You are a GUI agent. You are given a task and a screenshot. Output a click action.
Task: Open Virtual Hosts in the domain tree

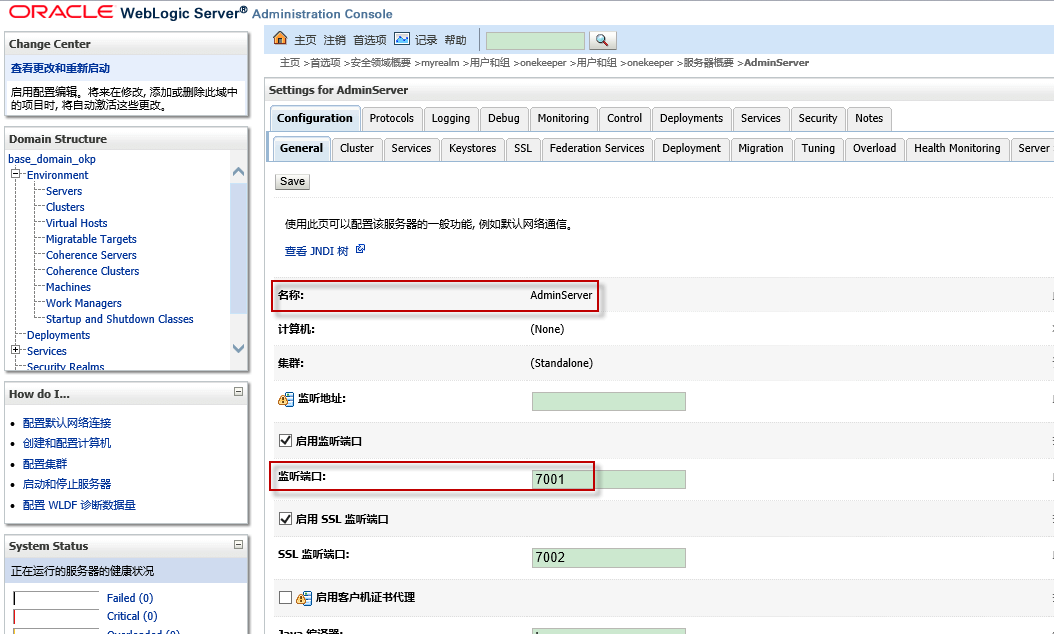[x=77, y=223]
